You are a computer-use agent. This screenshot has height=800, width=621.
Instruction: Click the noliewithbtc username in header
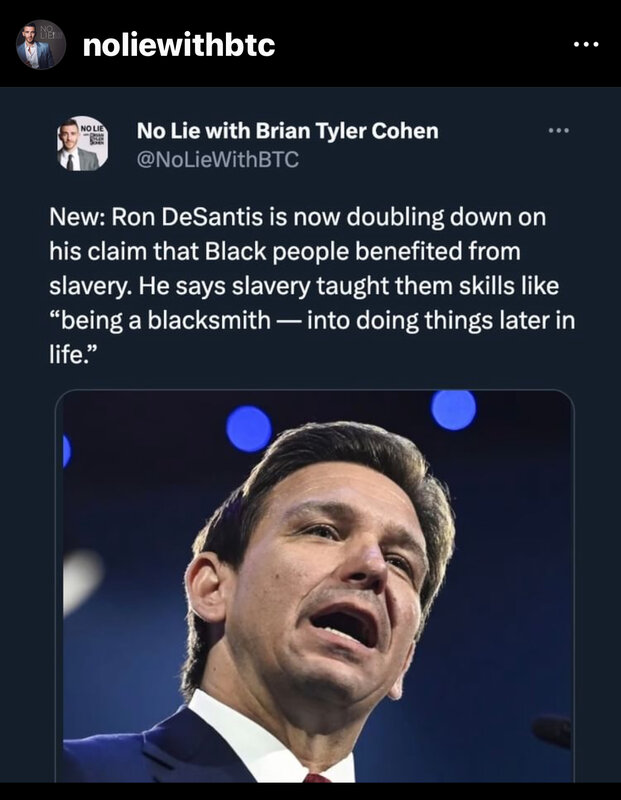(179, 45)
